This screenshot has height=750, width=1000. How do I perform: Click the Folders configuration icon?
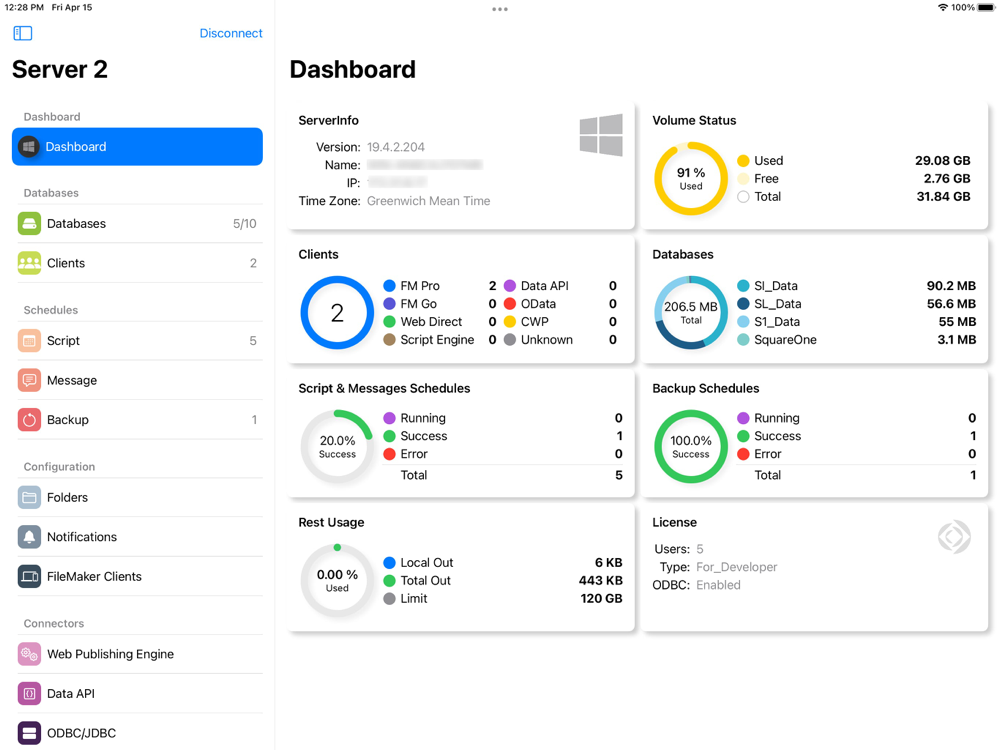pos(29,498)
